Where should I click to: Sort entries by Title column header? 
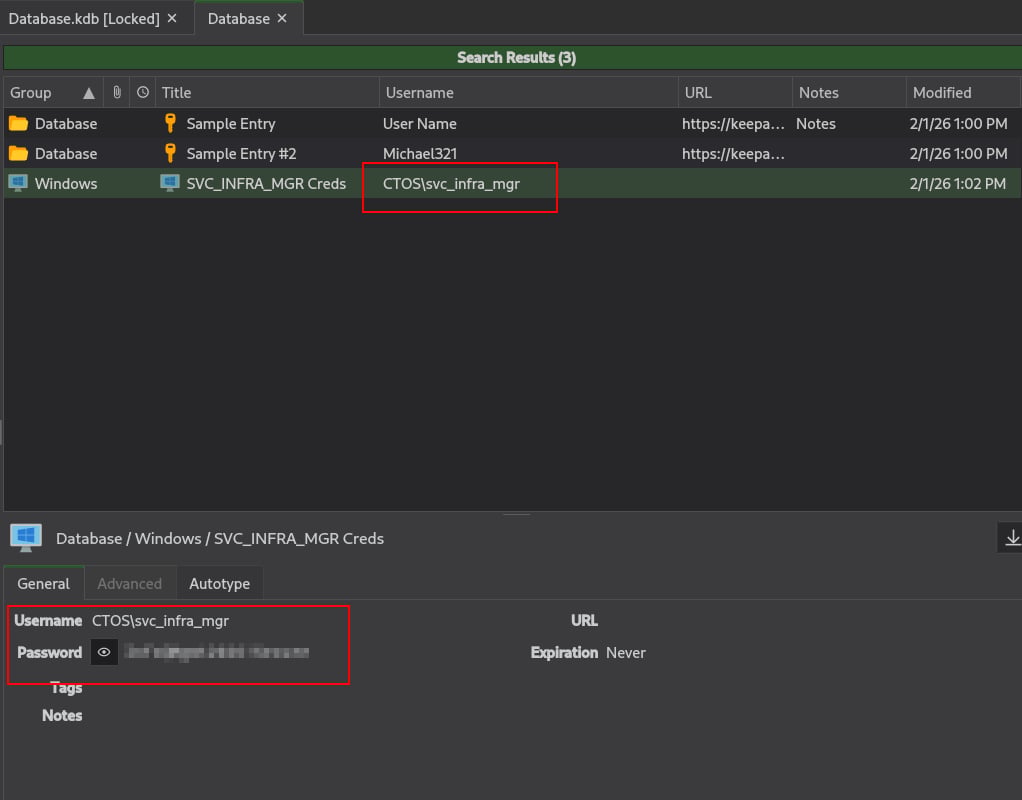pos(267,93)
